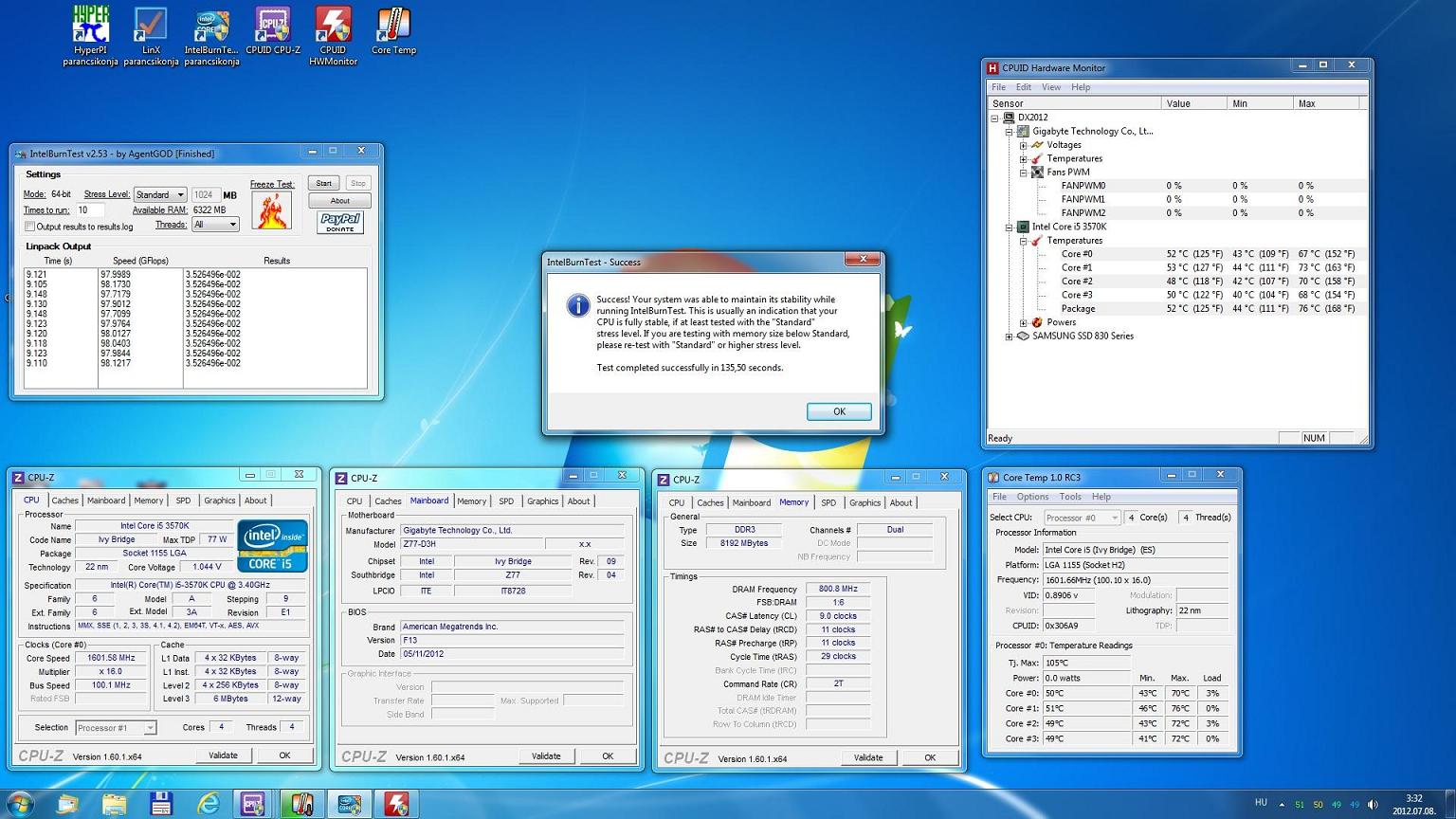This screenshot has height=819, width=1456.
Task: Click the PayPal Donate image in IntelBurnTest
Action: [339, 222]
